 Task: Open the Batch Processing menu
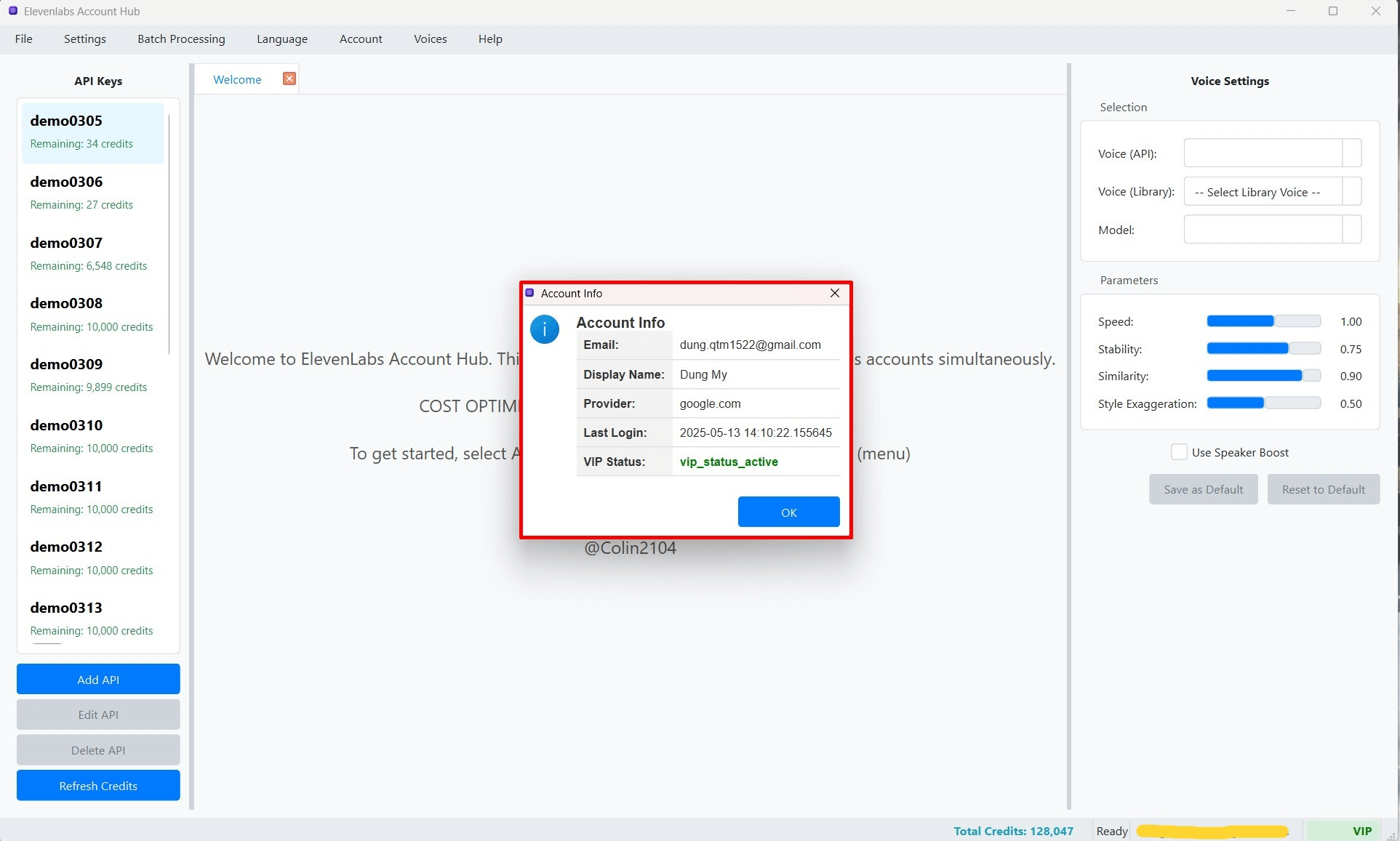181,39
